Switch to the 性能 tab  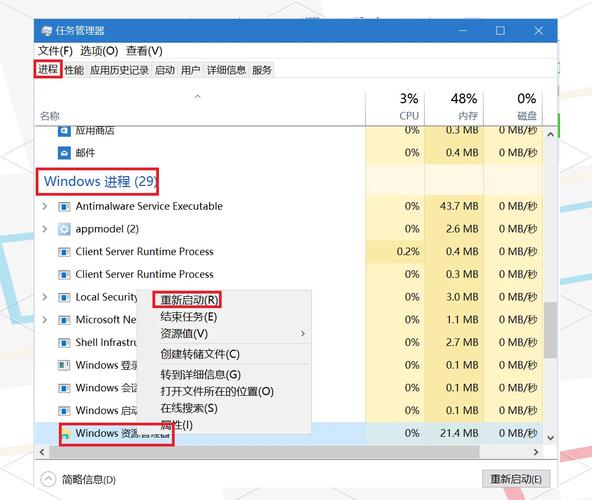point(74,70)
